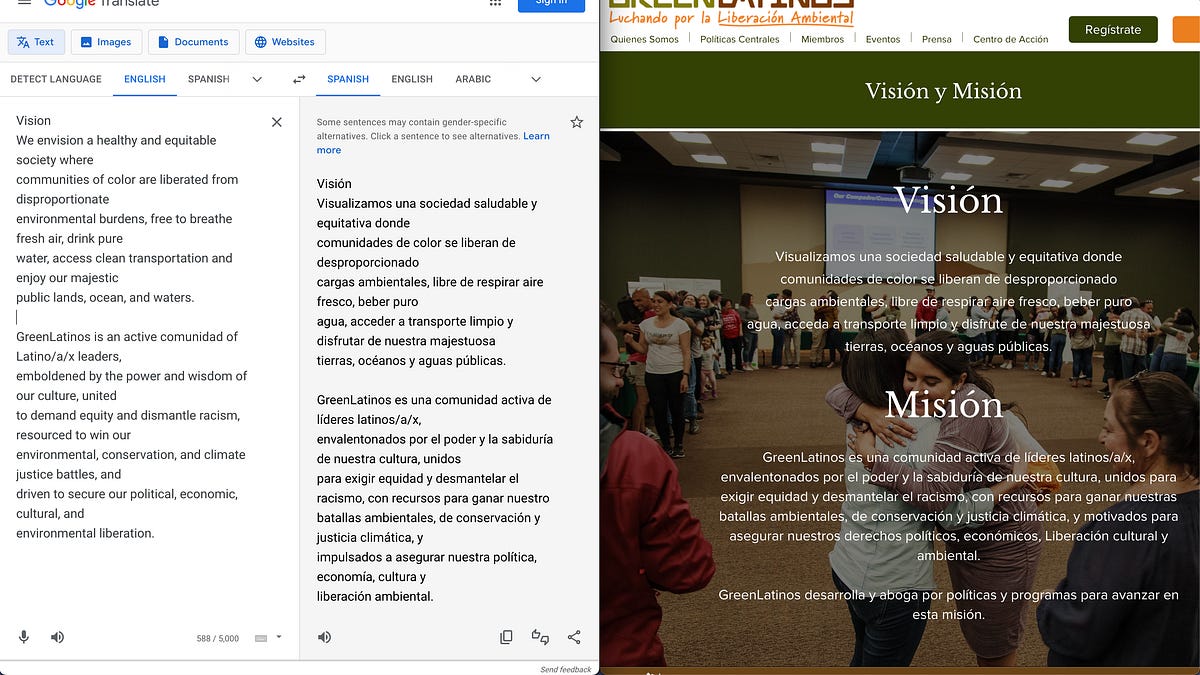Open the Google apps grid icon
1200x675 pixels.
pos(495,3)
